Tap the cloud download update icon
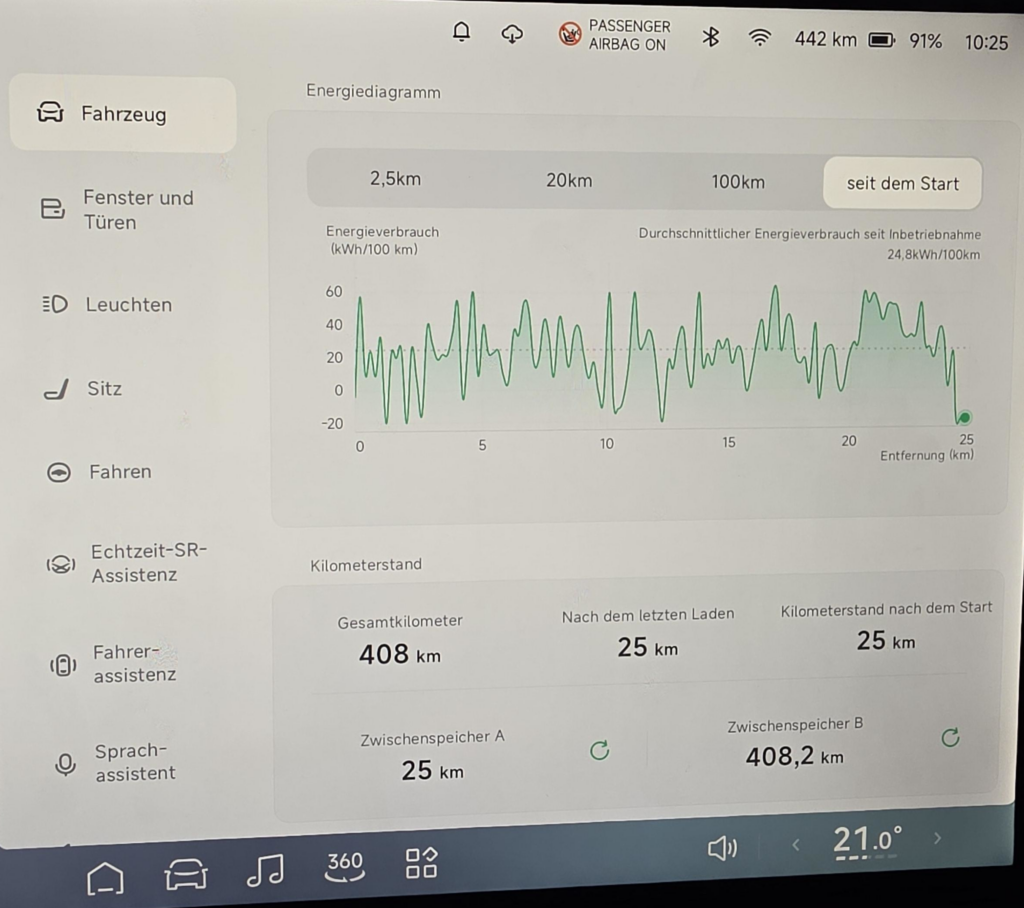 pyautogui.click(x=512, y=34)
